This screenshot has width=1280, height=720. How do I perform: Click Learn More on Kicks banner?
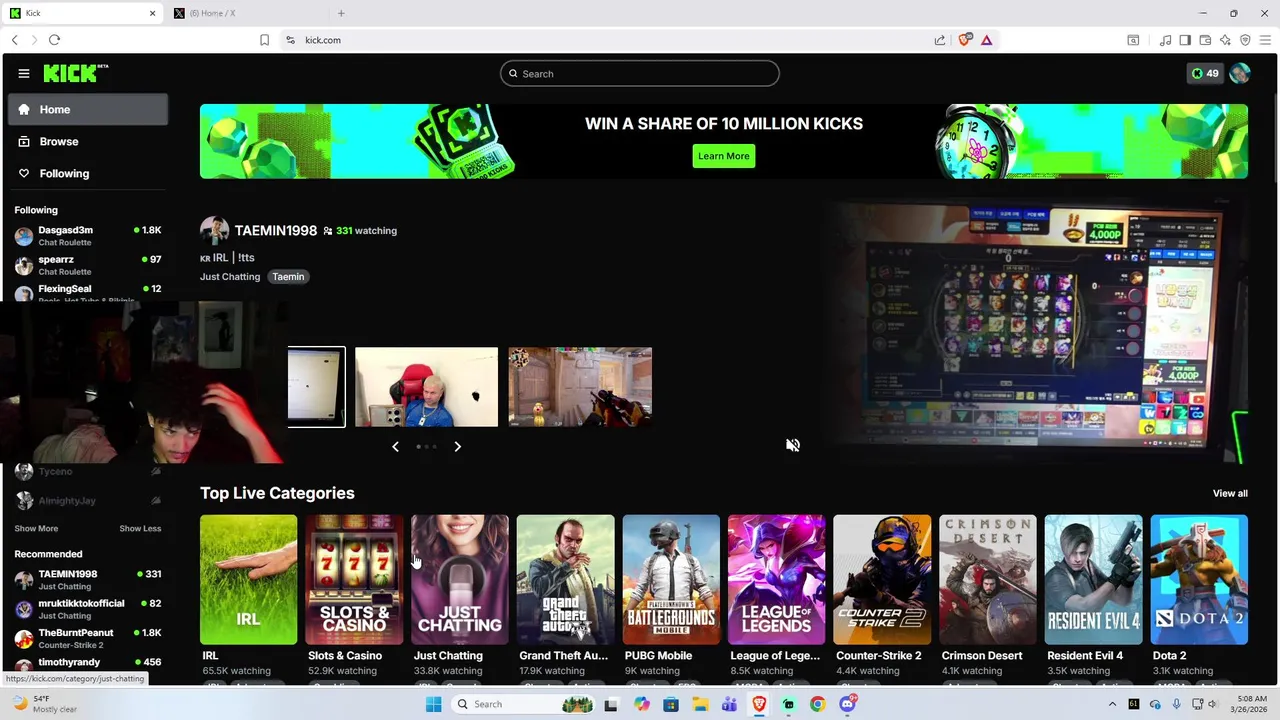[x=723, y=156]
